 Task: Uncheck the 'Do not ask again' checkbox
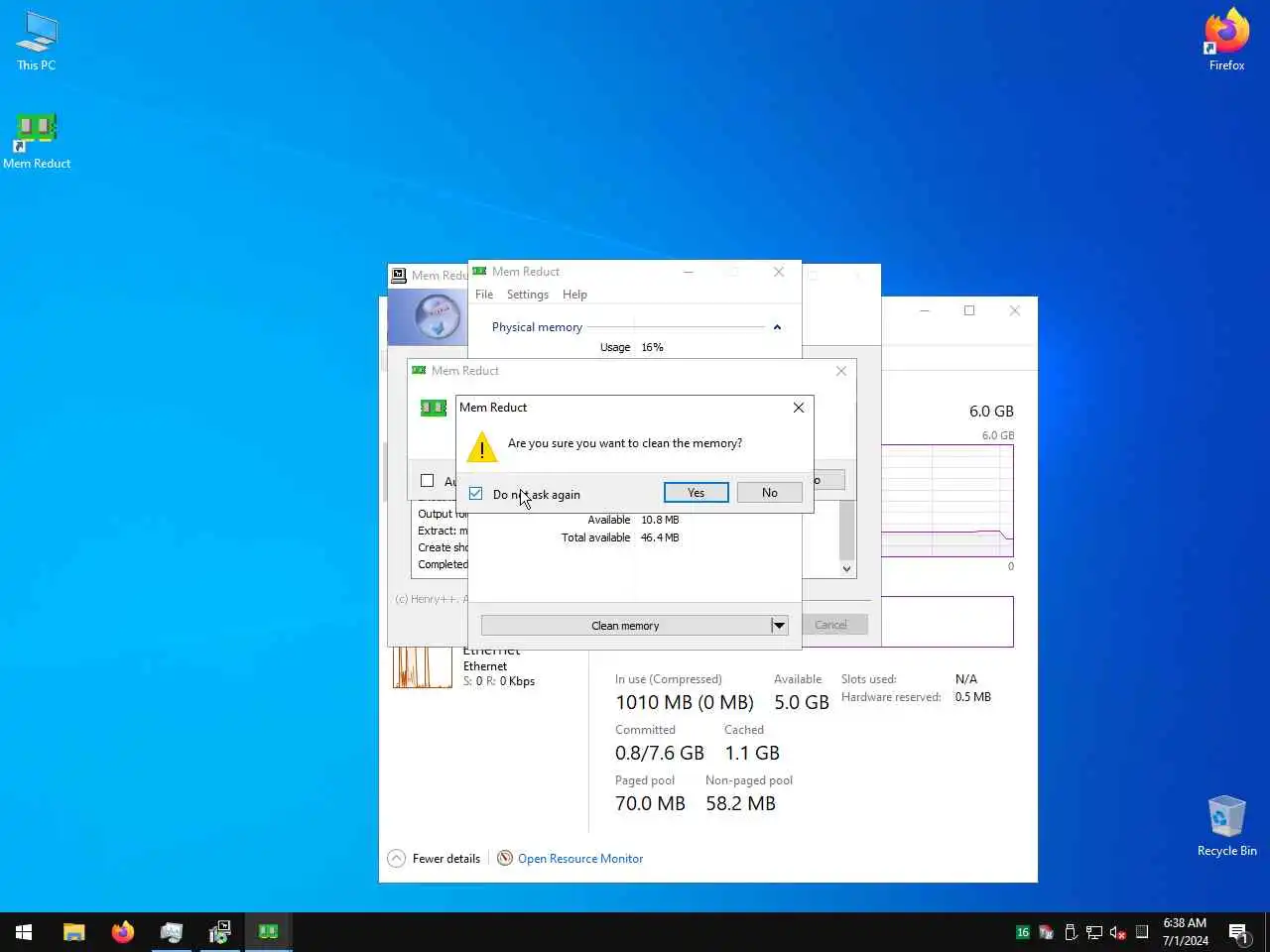pyautogui.click(x=476, y=494)
